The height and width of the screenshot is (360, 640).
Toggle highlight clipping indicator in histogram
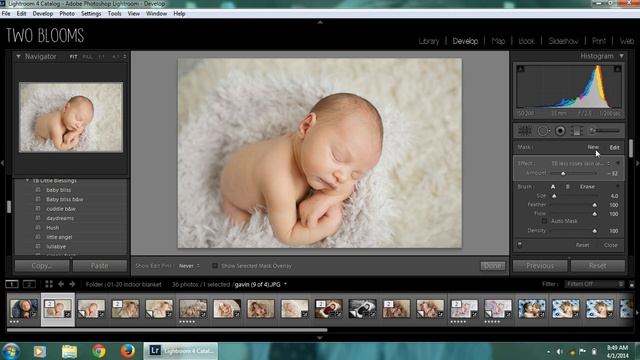(618, 69)
